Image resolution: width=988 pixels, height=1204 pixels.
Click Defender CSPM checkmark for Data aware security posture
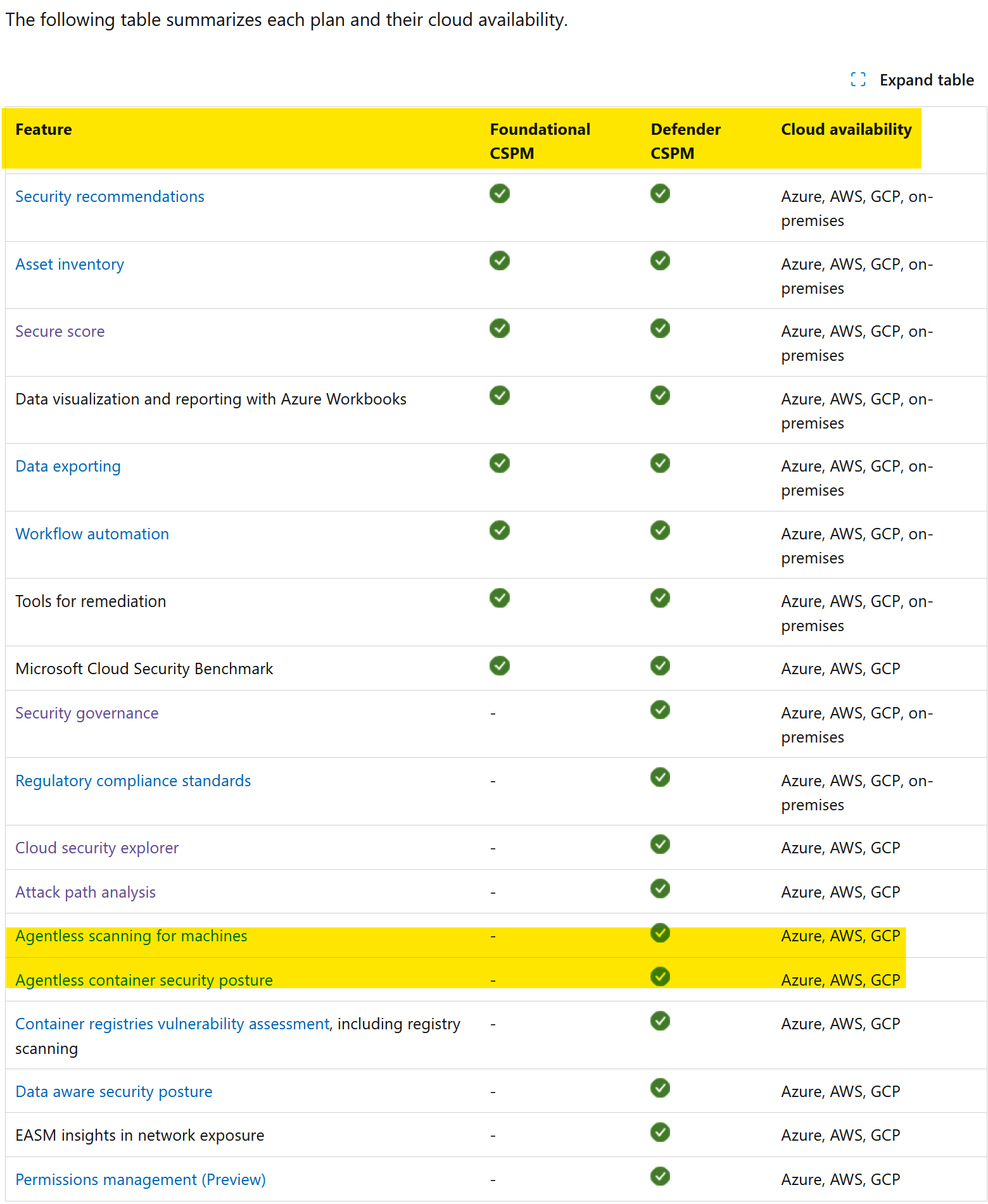[660, 1088]
